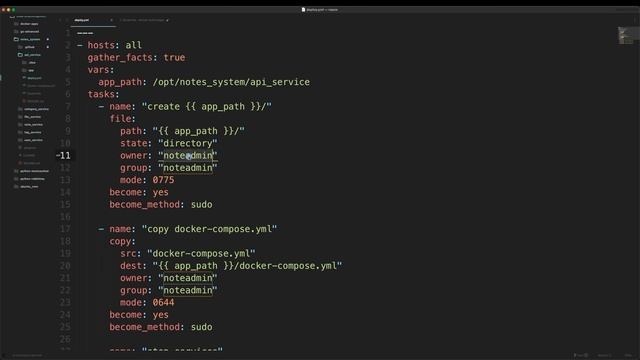Viewport: 640px width, 360px height.
Task: Click the 'tasks:' line in the editor
Action: coord(103,94)
